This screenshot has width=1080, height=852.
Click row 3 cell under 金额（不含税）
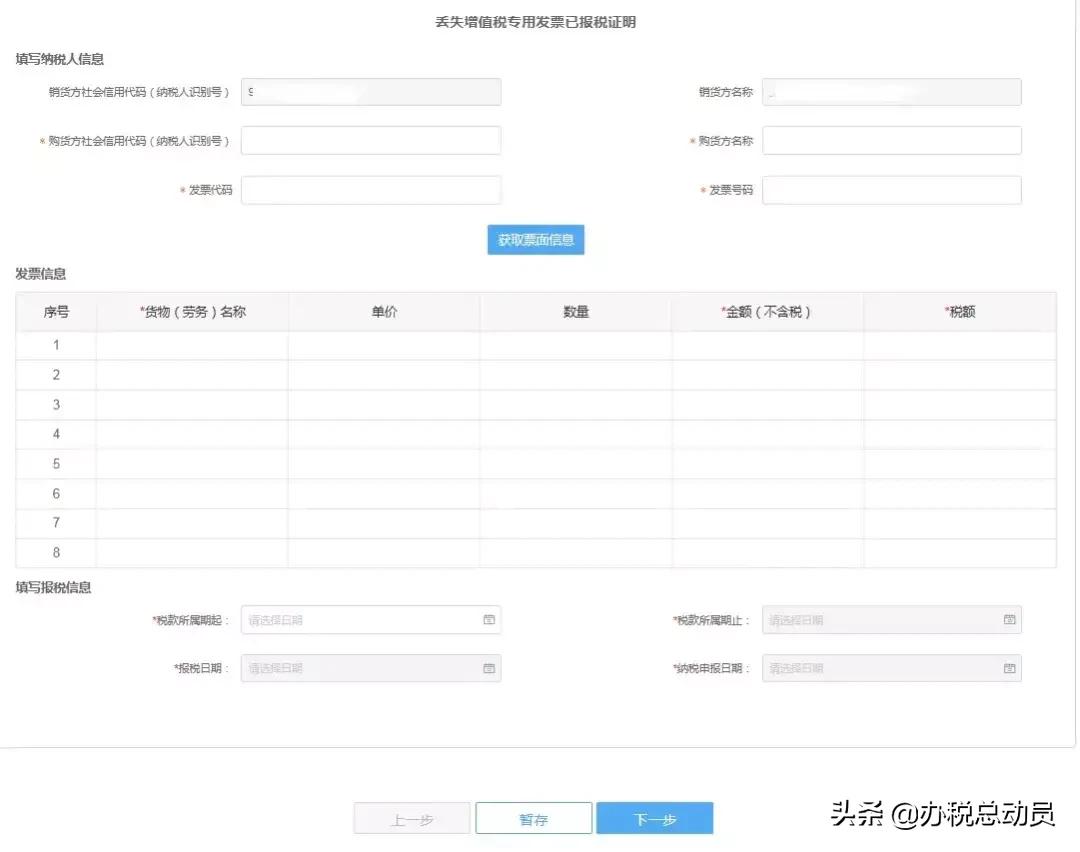[767, 404]
